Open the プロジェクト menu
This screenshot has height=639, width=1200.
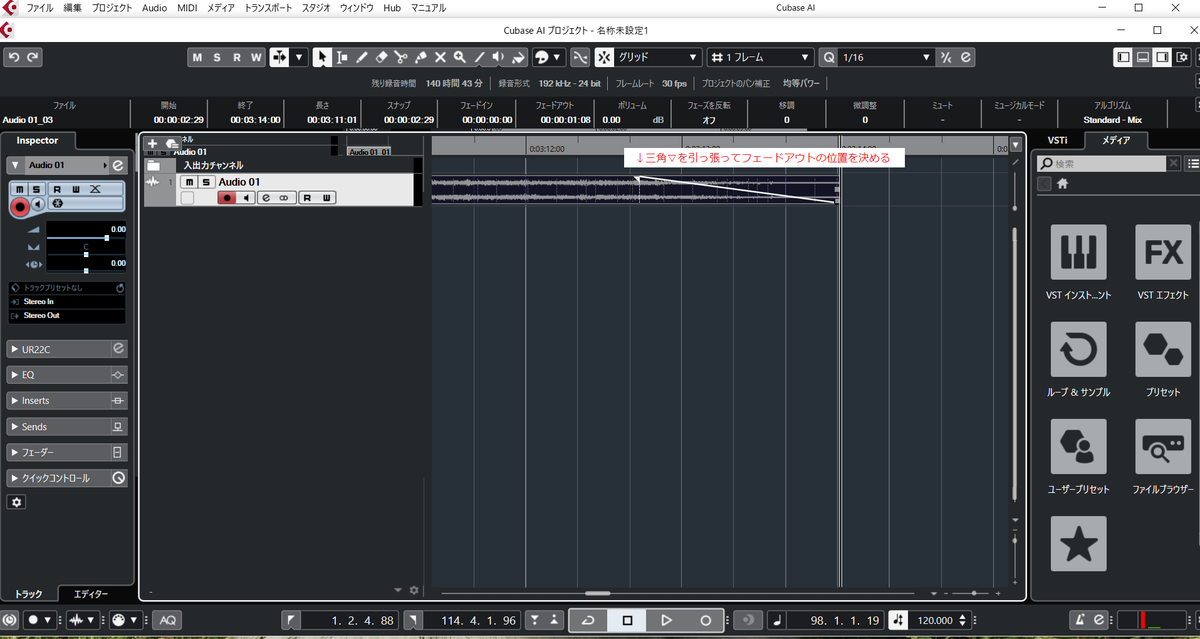pyautogui.click(x=111, y=7)
